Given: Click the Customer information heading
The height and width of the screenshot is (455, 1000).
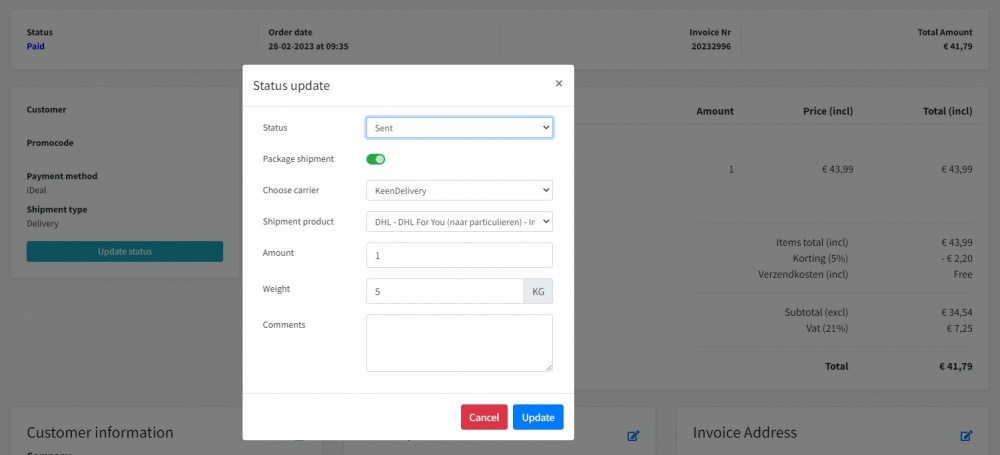Looking at the screenshot, I should 100,433.
